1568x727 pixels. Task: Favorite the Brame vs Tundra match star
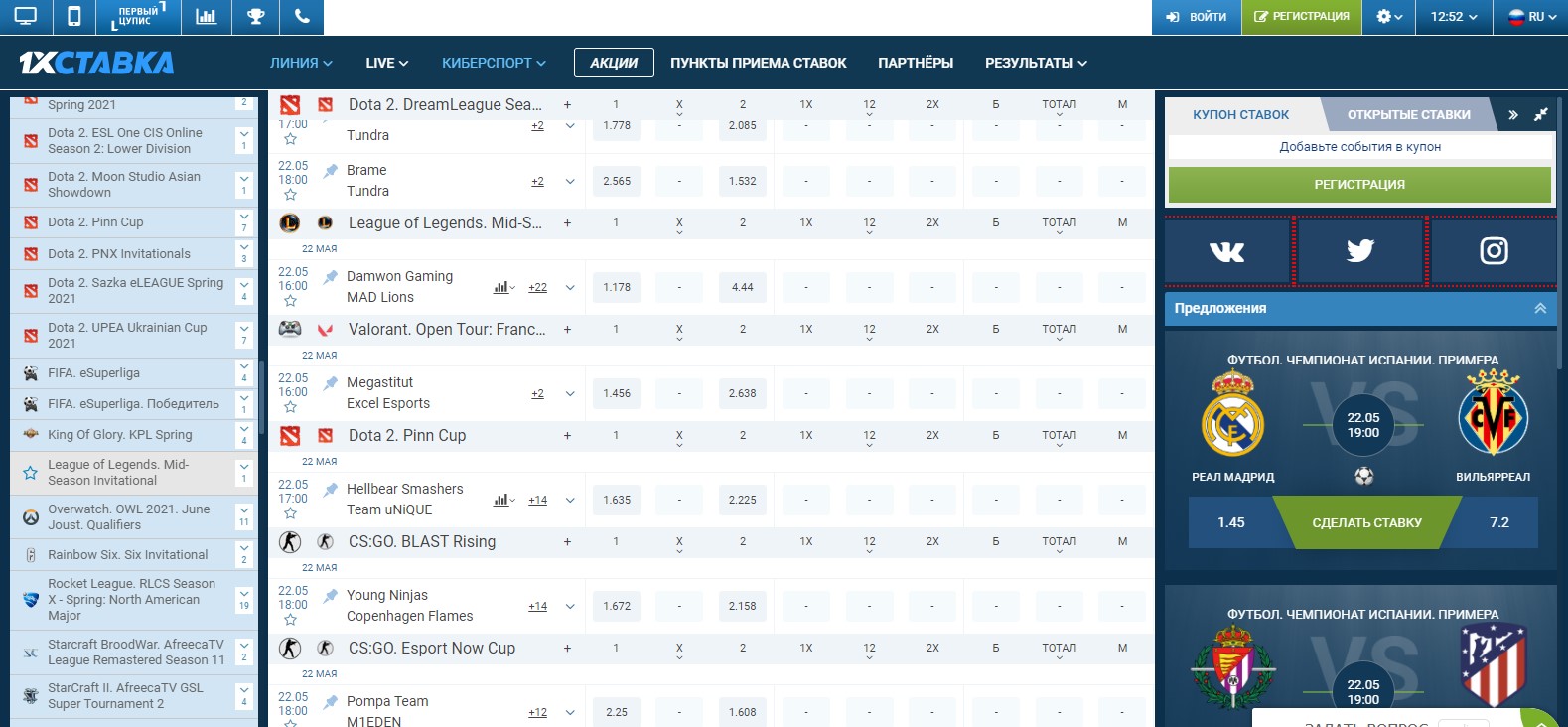click(291, 195)
